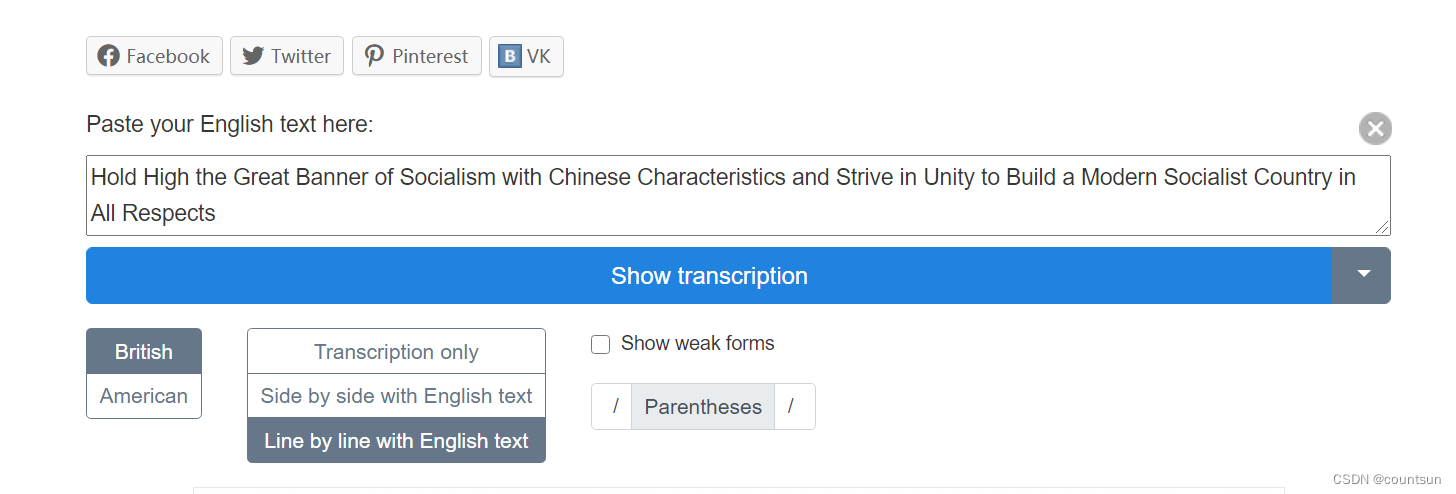Click the VK share icon
1456x494 pixels.
[x=510, y=57]
